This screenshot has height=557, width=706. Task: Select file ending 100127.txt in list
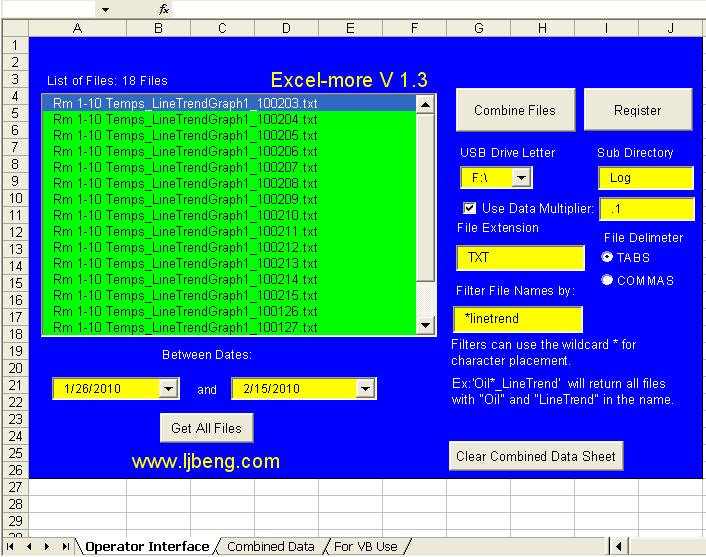click(x=229, y=327)
